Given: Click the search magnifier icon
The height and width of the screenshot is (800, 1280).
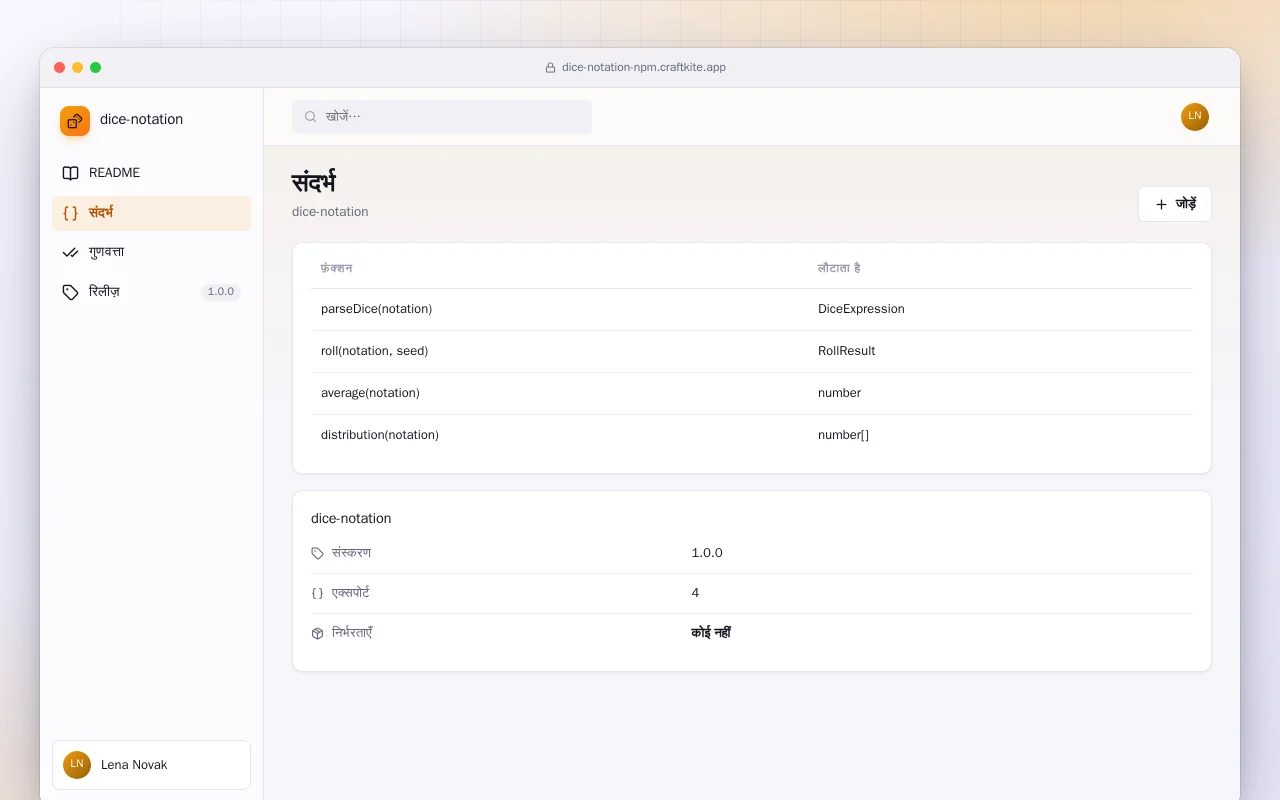Looking at the screenshot, I should [x=311, y=117].
